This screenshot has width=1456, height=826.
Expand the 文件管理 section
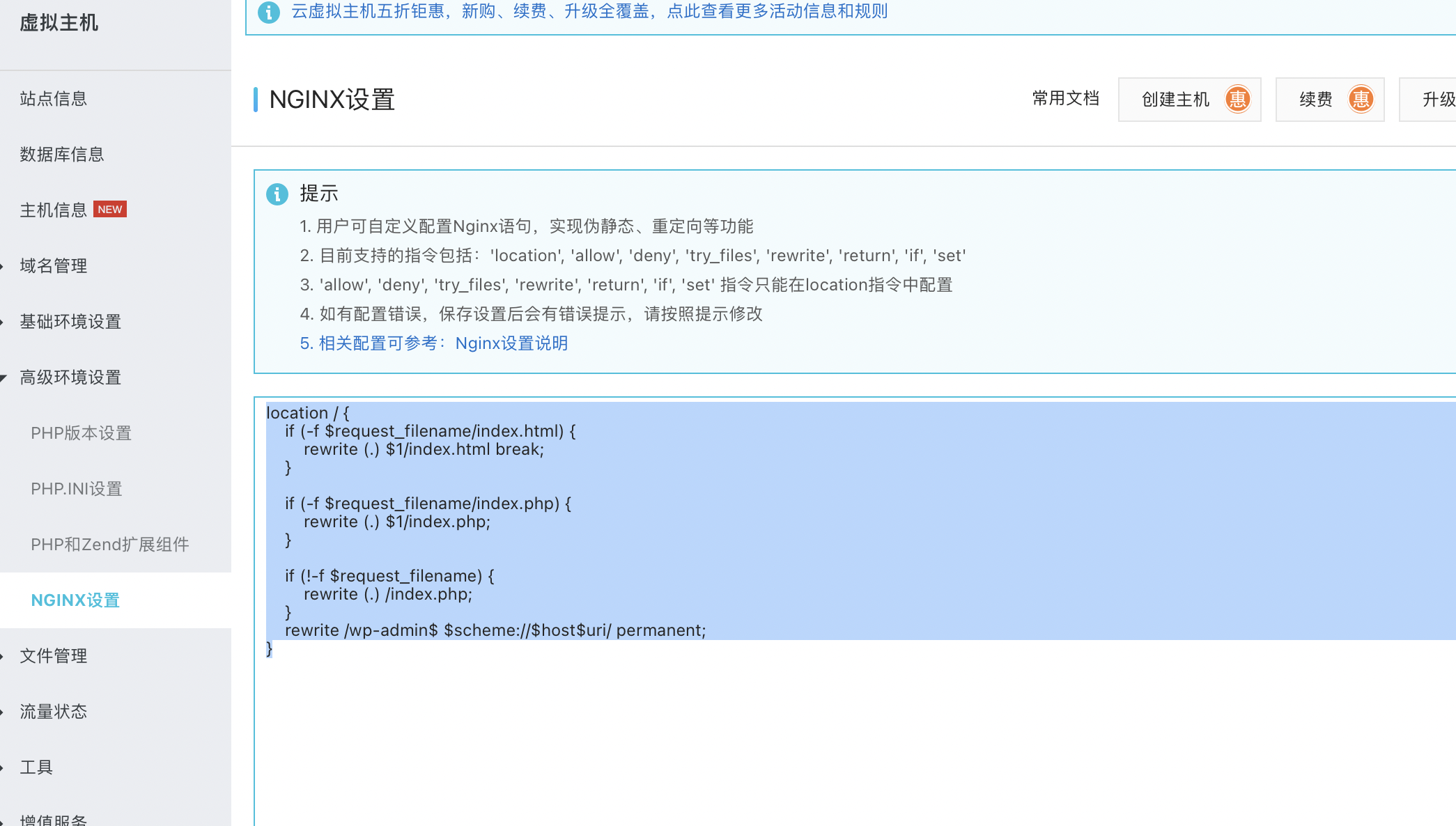click(53, 656)
